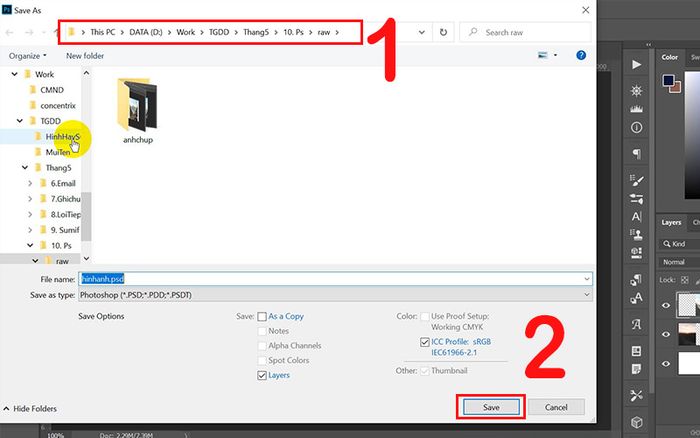Open the Character panel icon
The height and width of the screenshot is (438, 700).
pyautogui.click(x=636, y=217)
